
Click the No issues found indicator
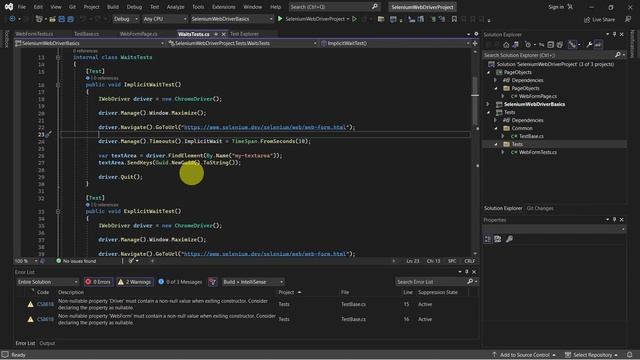(x=76, y=261)
